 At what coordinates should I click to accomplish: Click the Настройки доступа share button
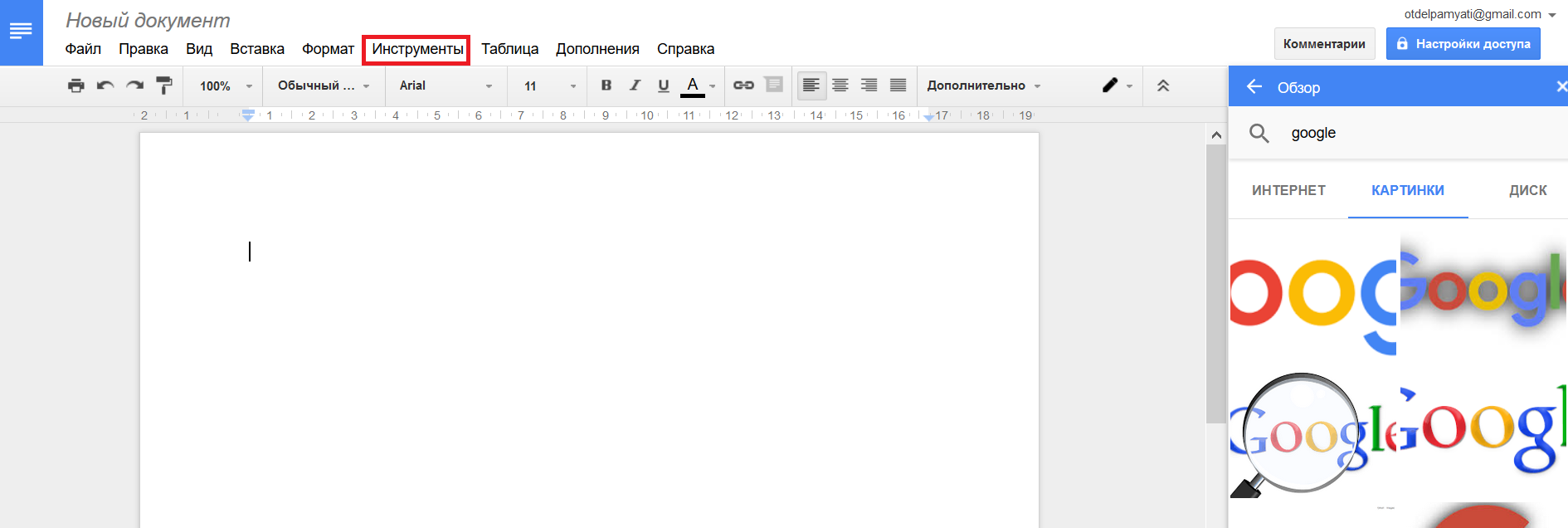1463,44
